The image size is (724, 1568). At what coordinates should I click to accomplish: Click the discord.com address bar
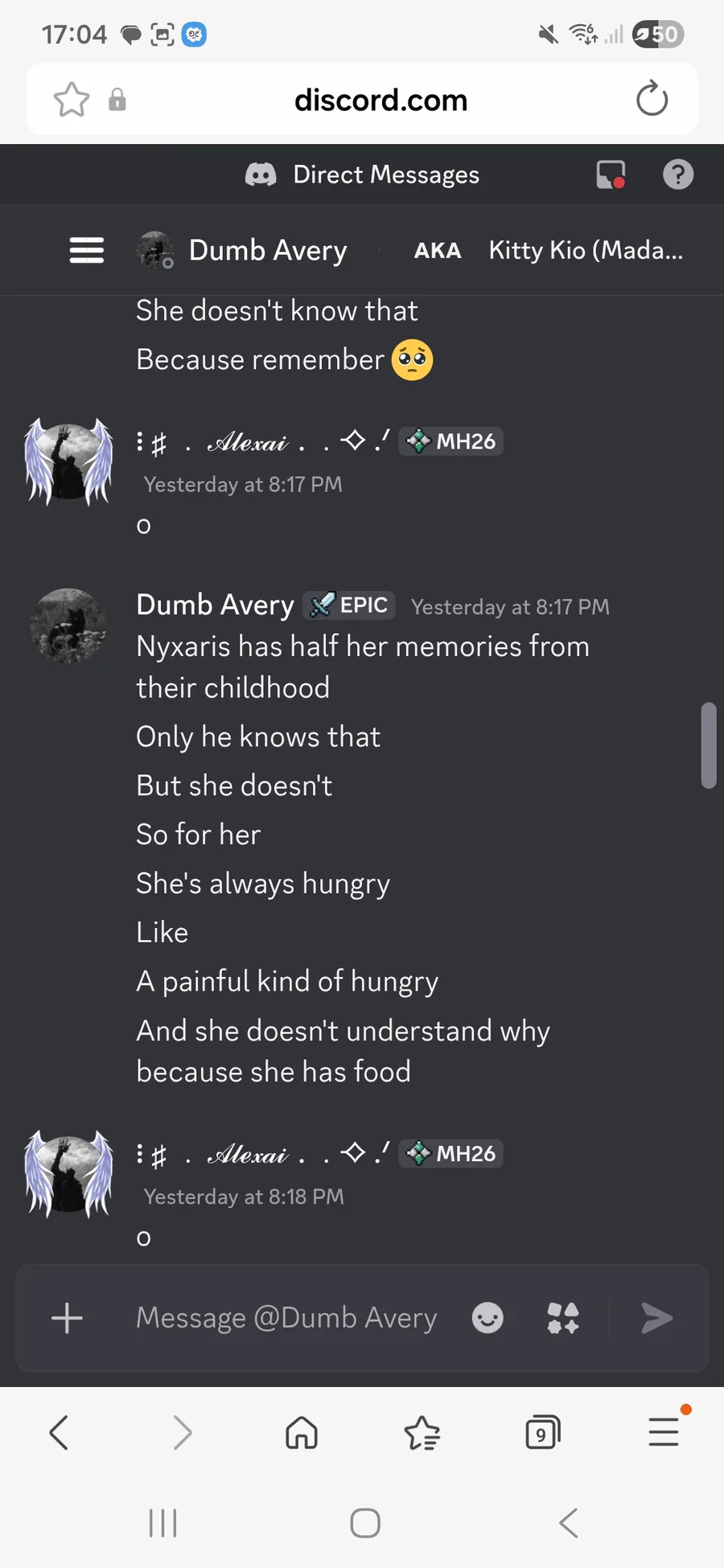tap(381, 100)
